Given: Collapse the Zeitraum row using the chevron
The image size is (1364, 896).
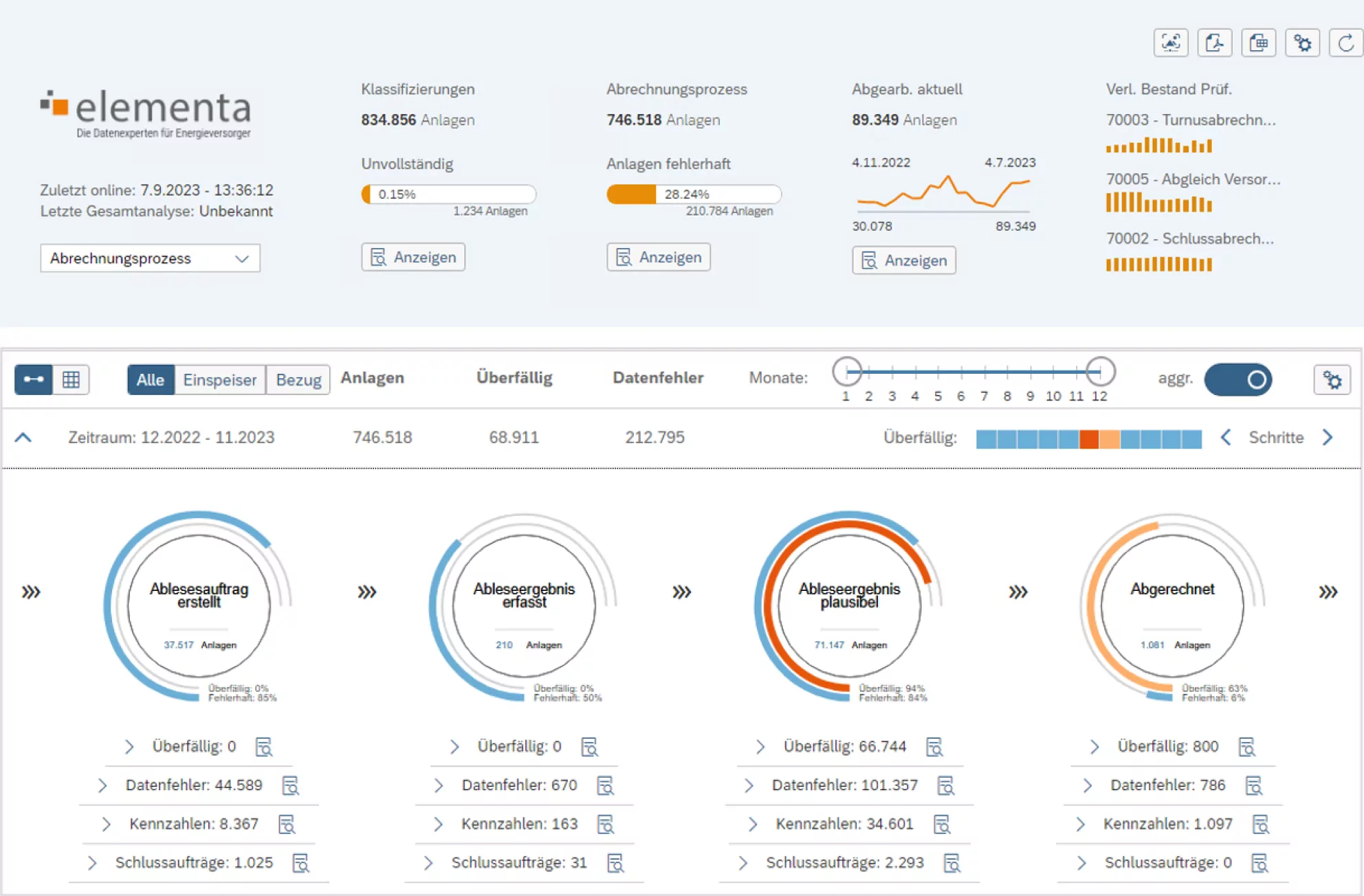Looking at the screenshot, I should [24, 438].
